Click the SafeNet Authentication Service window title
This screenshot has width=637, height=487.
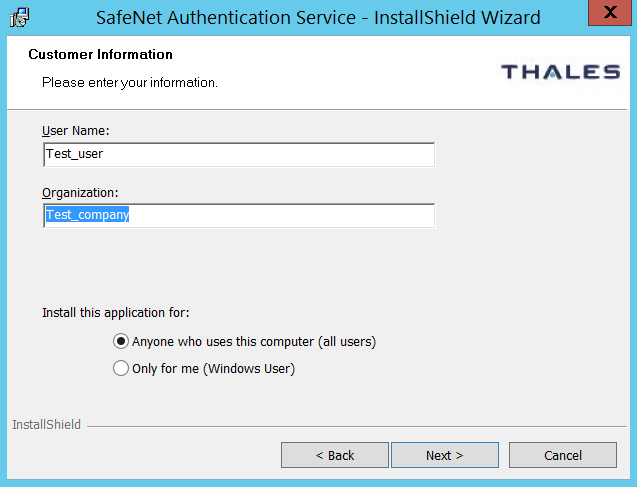click(318, 17)
